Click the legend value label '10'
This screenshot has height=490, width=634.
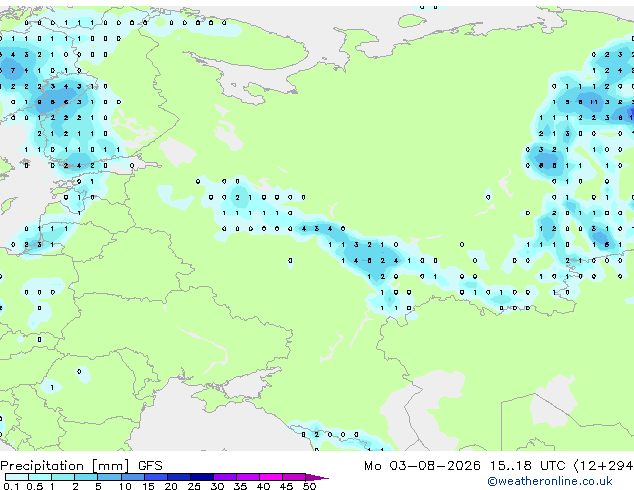[125, 486]
